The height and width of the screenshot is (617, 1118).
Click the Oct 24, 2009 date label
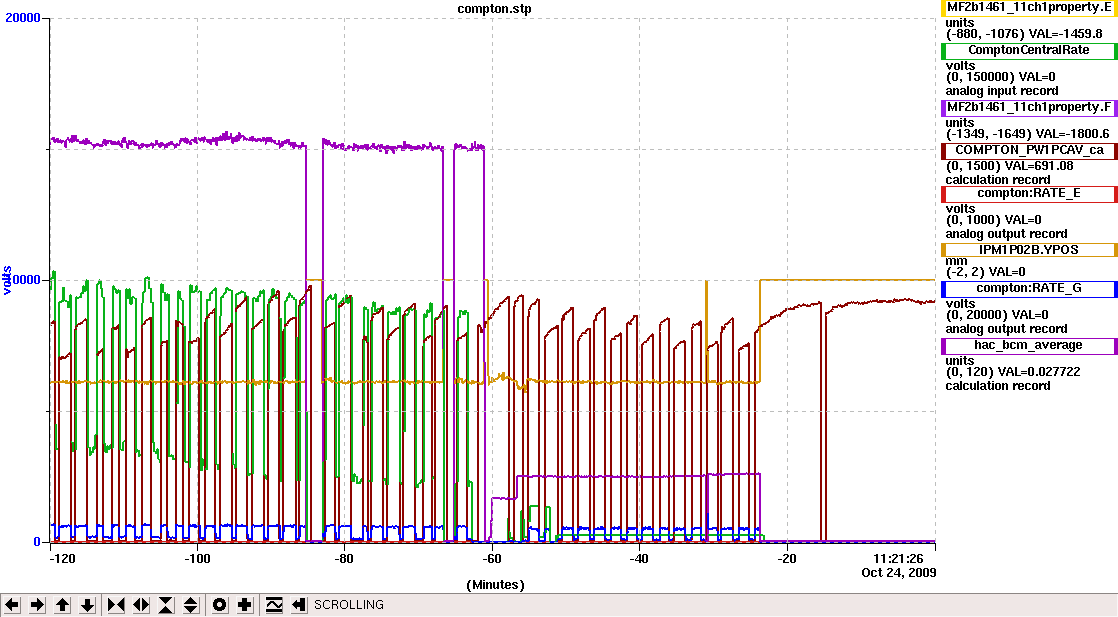tap(898, 573)
